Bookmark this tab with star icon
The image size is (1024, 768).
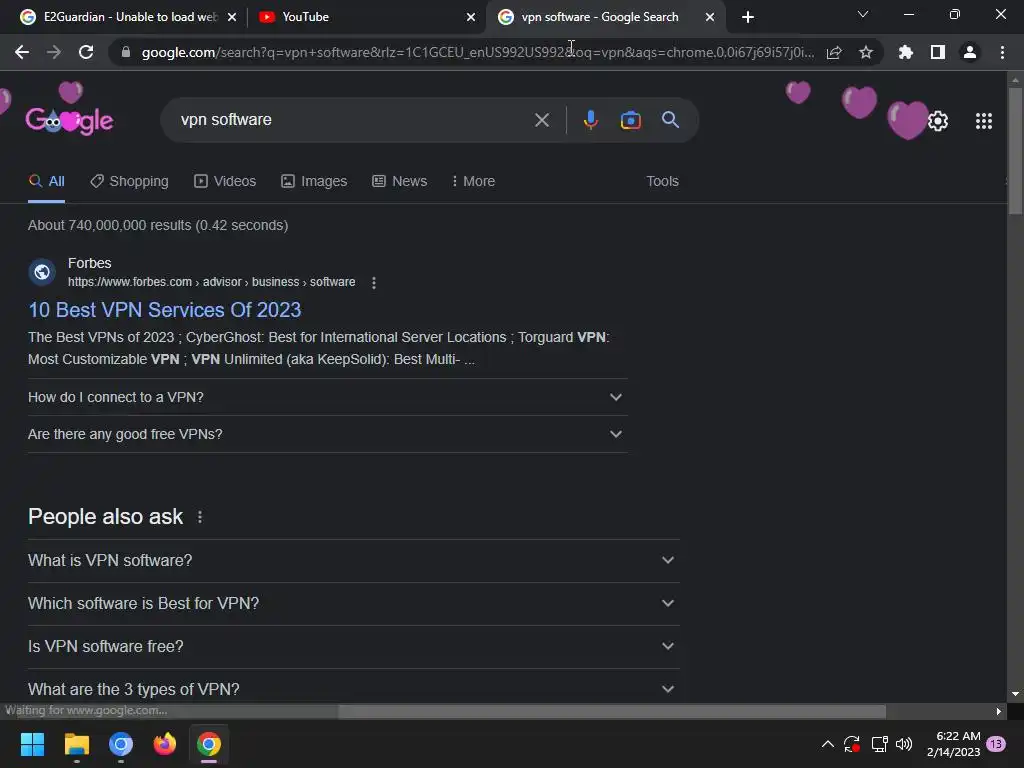point(866,52)
